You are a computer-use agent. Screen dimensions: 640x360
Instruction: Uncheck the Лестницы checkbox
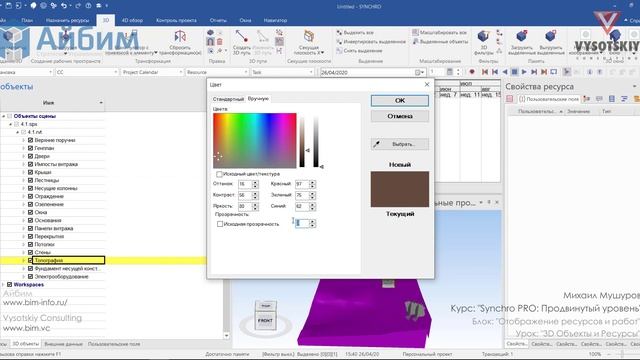tap(30, 180)
